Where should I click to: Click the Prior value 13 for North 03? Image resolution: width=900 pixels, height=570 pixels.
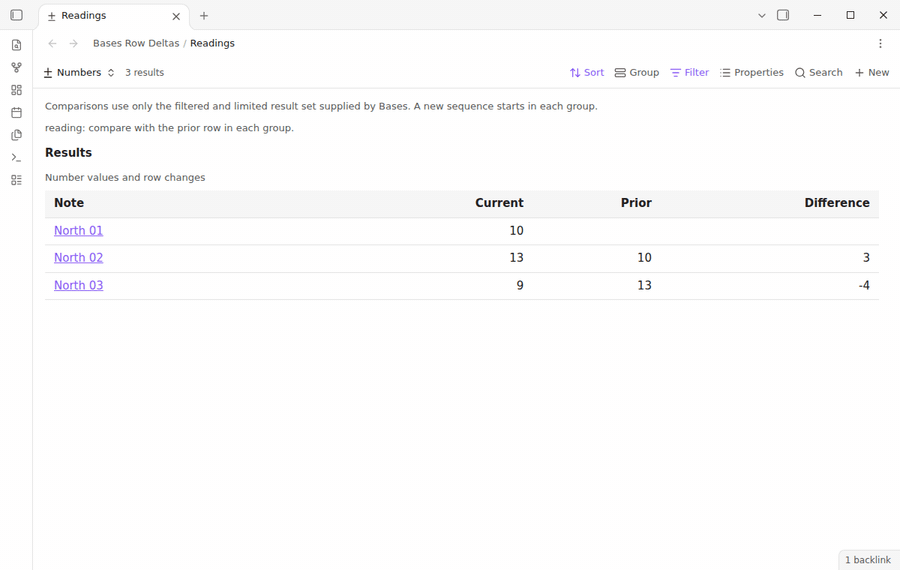(x=644, y=285)
